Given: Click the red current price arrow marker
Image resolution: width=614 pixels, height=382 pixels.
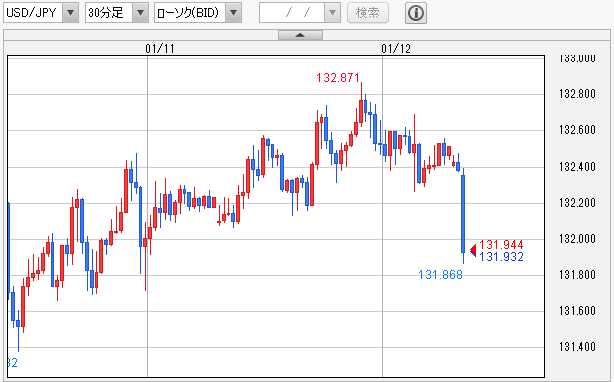Looking at the screenshot, I should point(473,249).
